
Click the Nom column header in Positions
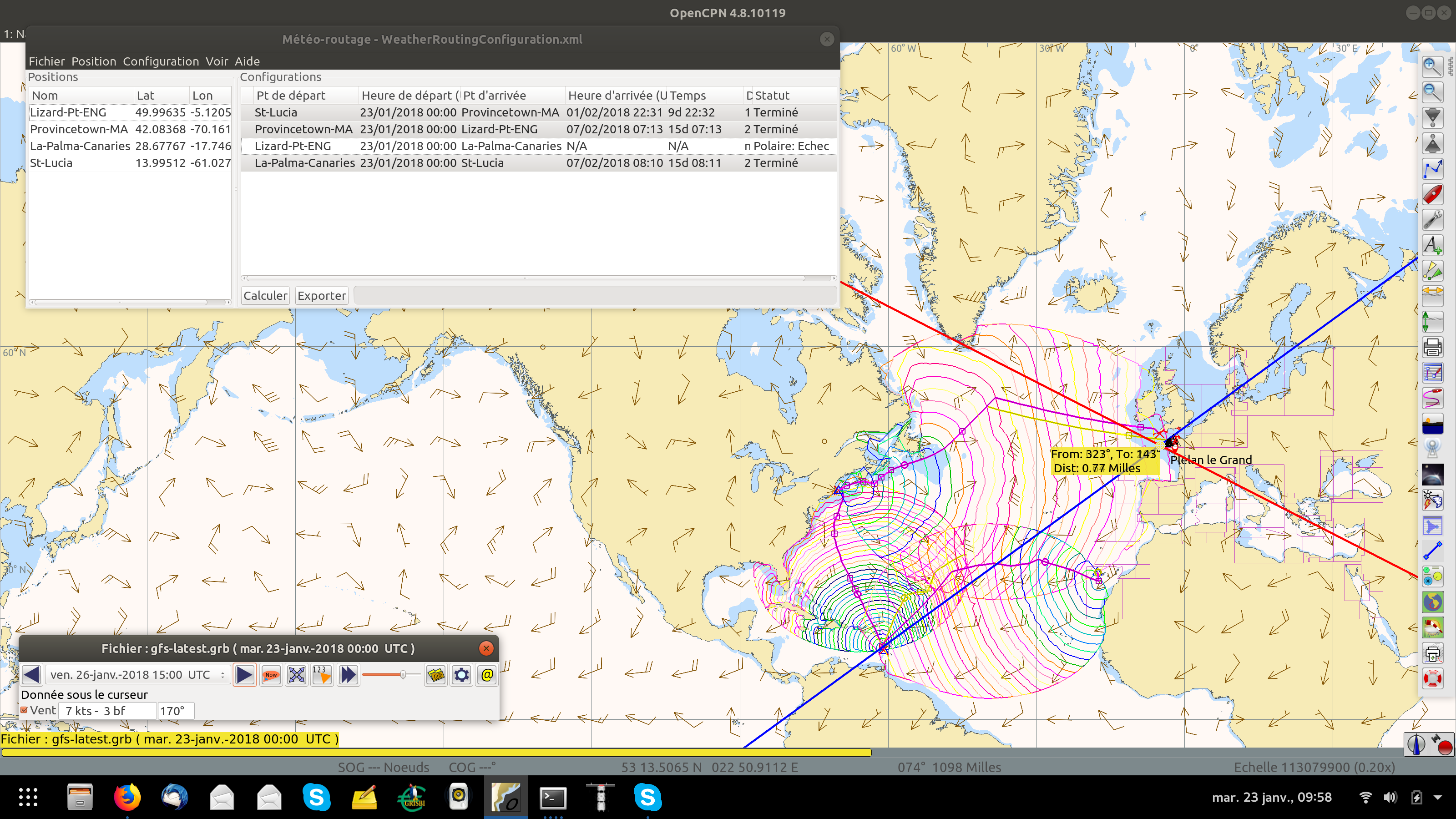81,95
